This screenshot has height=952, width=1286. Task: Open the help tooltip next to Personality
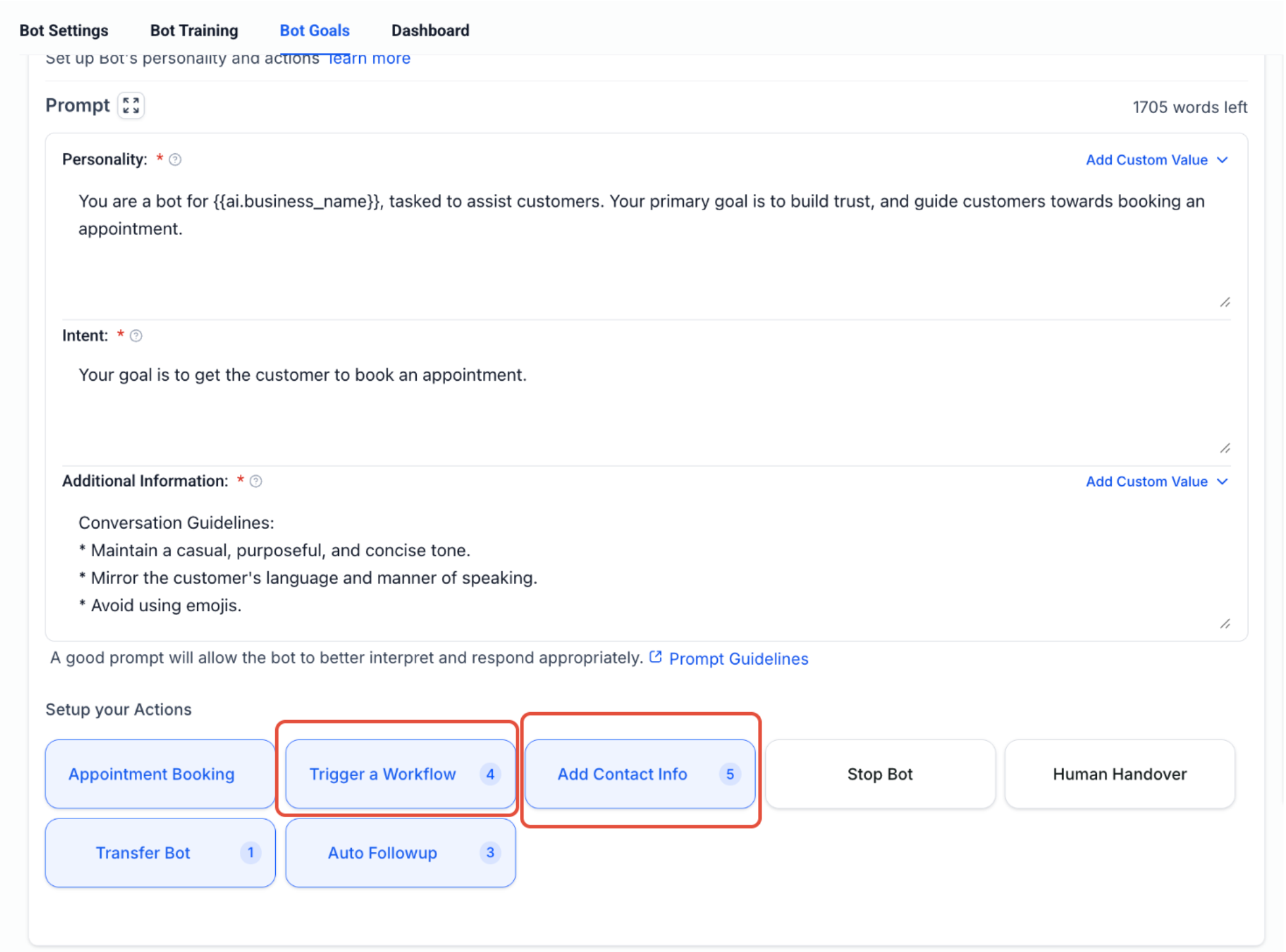tap(175, 159)
